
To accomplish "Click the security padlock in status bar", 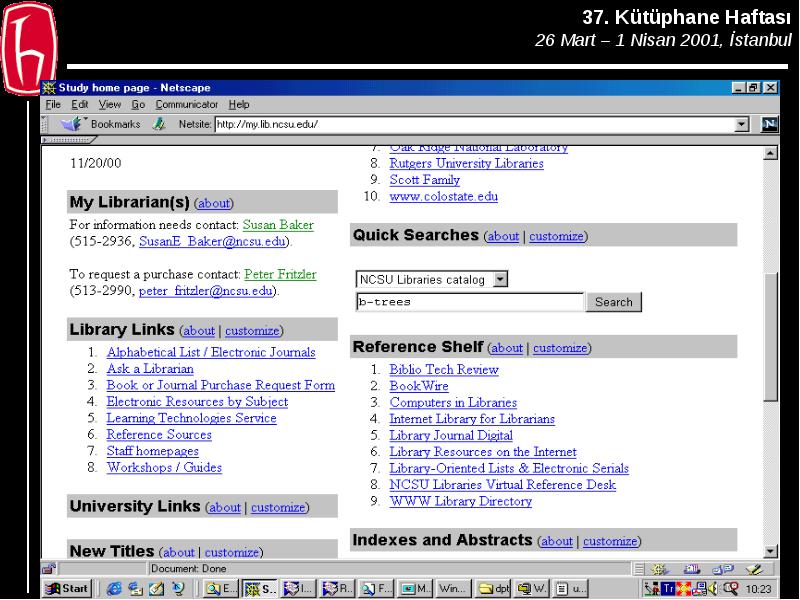I will tap(49, 568).
